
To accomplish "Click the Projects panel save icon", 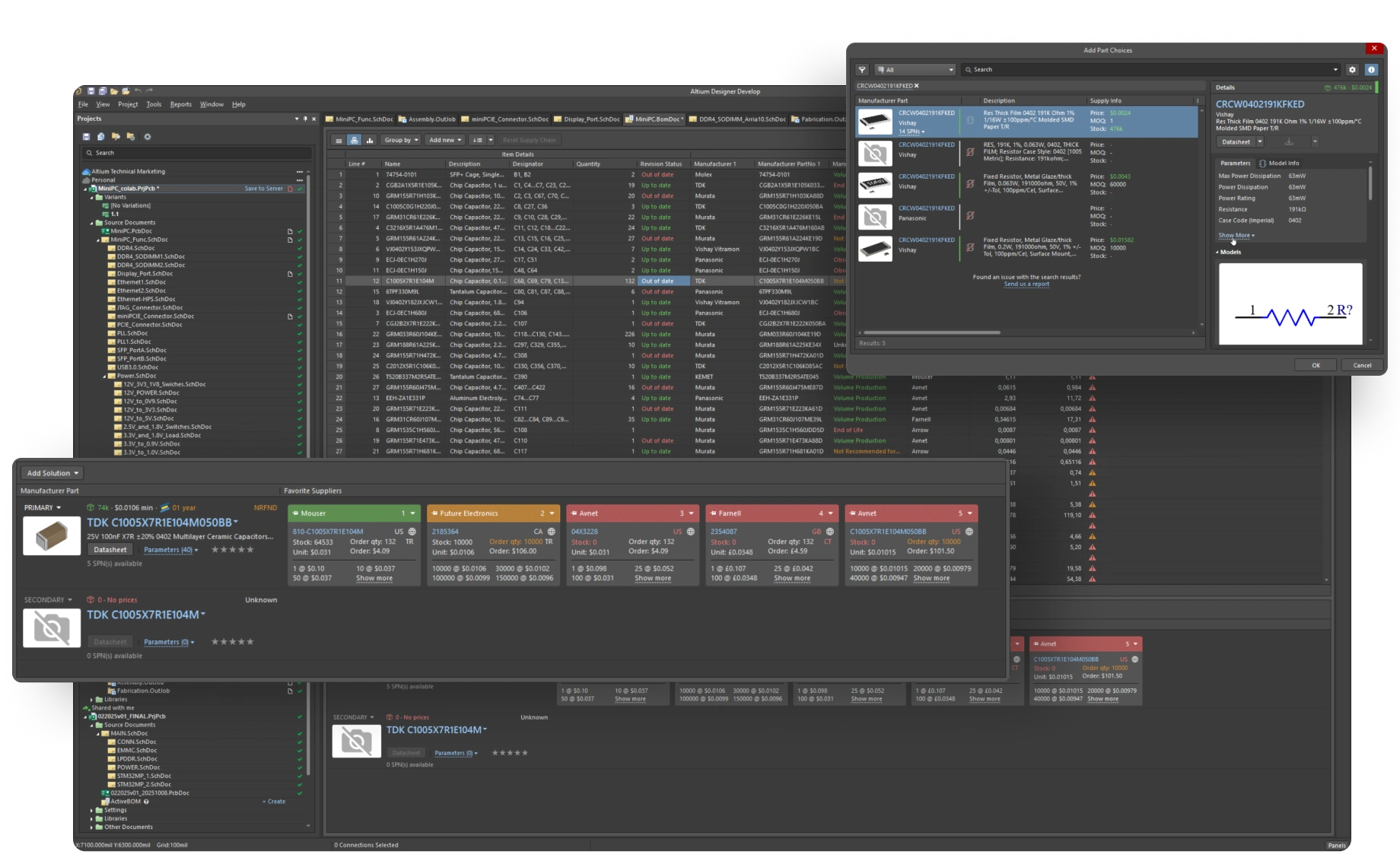I will pyautogui.click(x=87, y=137).
